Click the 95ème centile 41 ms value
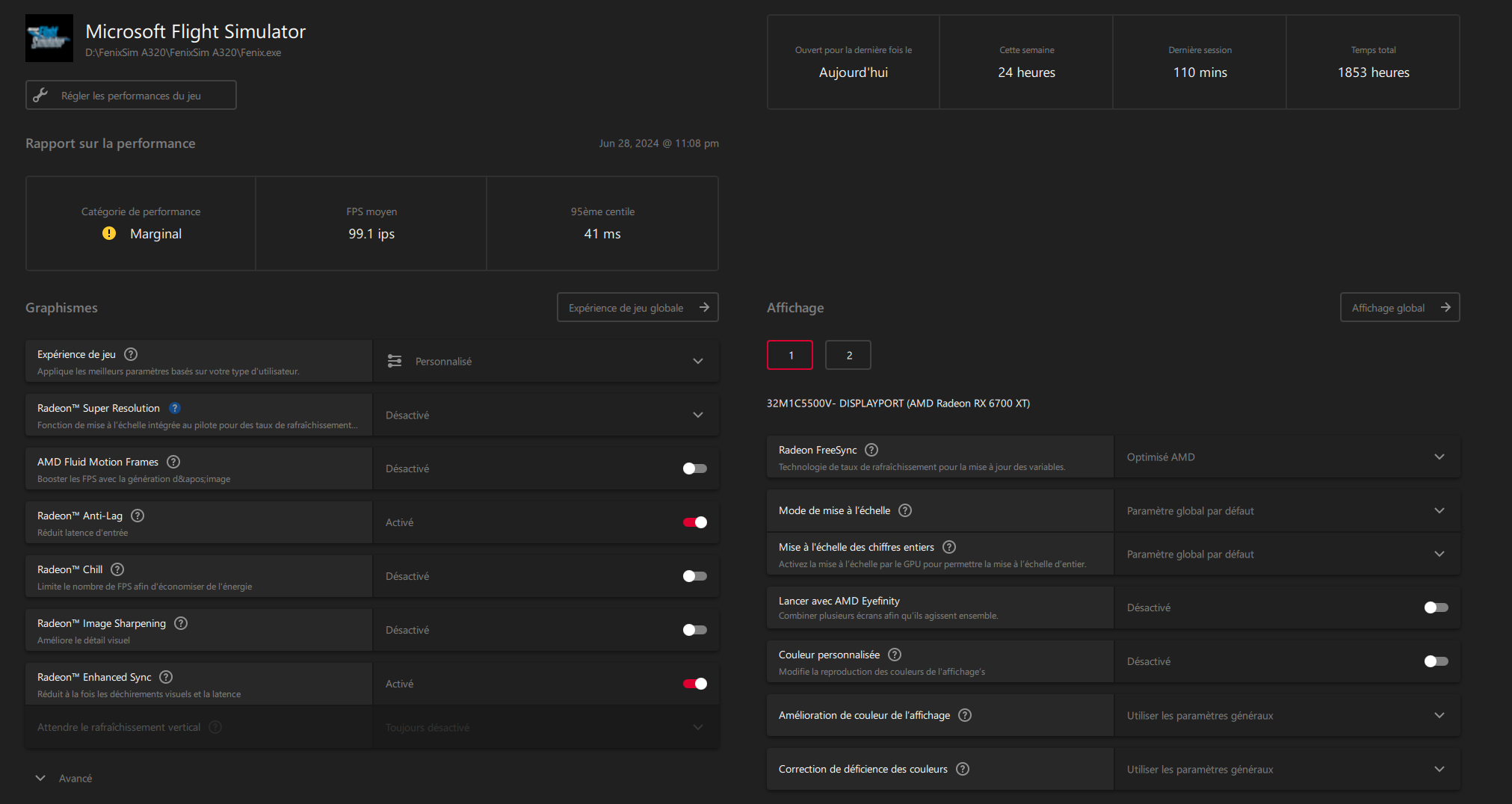 602,234
